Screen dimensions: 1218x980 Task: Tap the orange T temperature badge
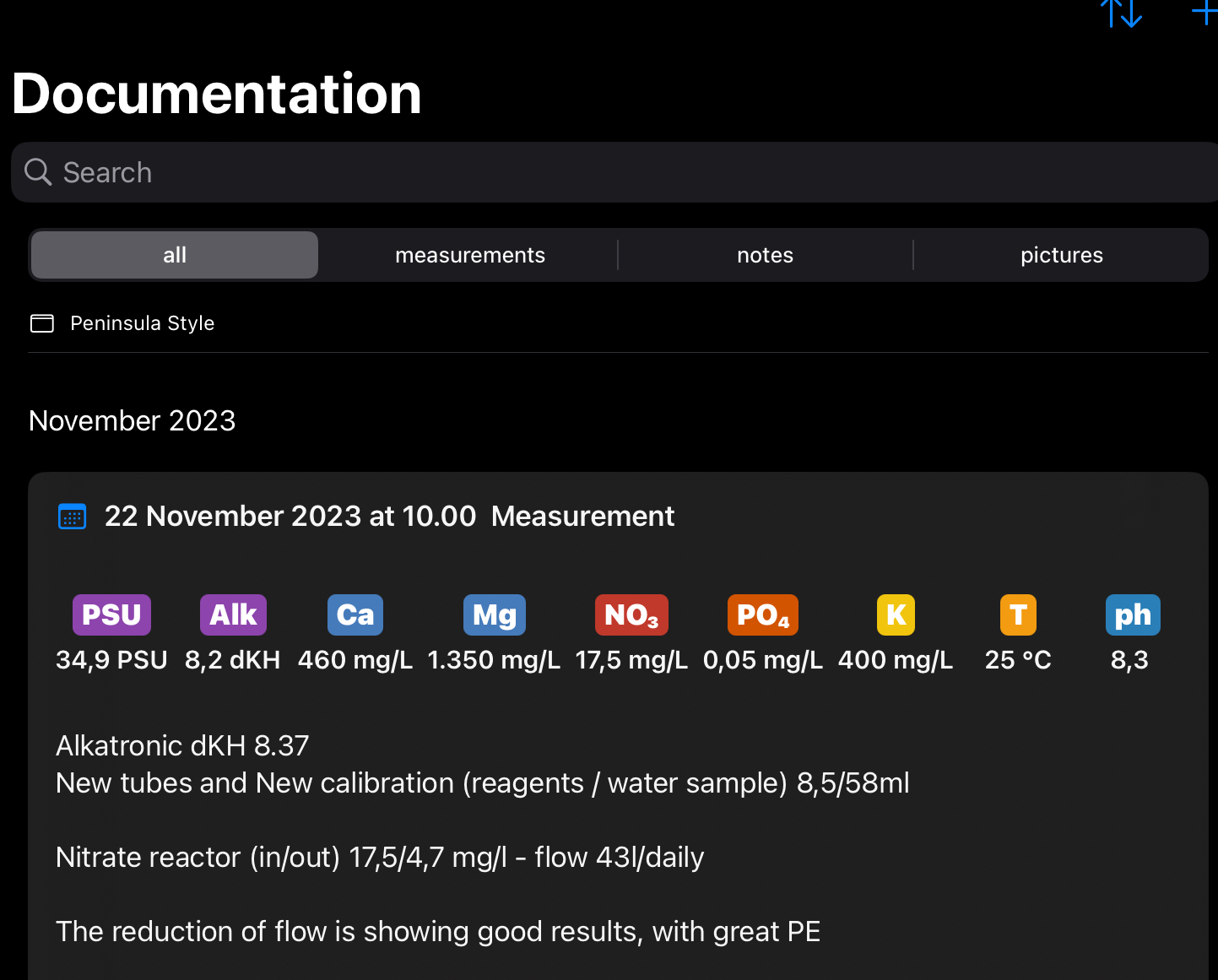point(1018,615)
